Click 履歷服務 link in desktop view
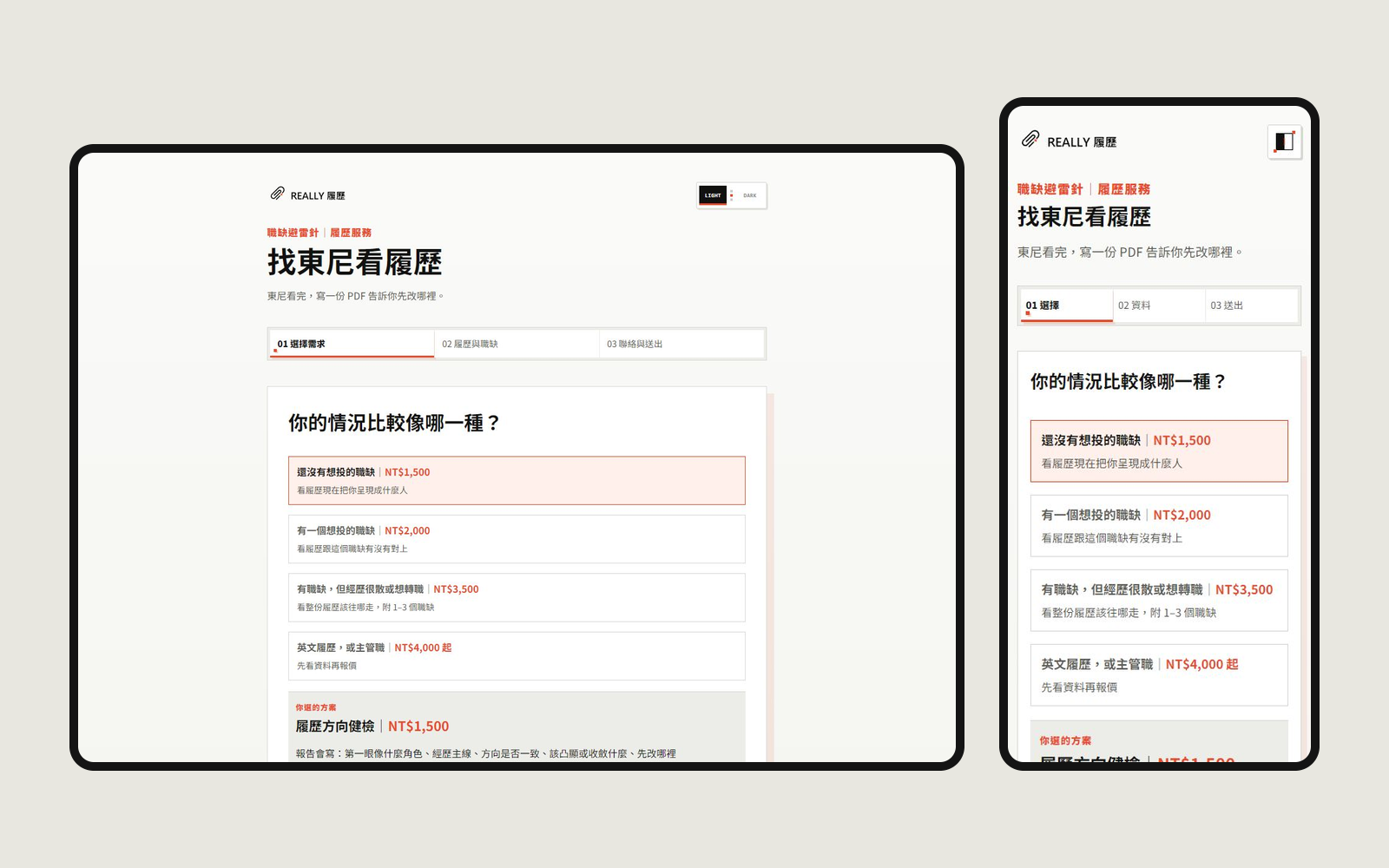This screenshot has height=868, width=1389. 351,233
